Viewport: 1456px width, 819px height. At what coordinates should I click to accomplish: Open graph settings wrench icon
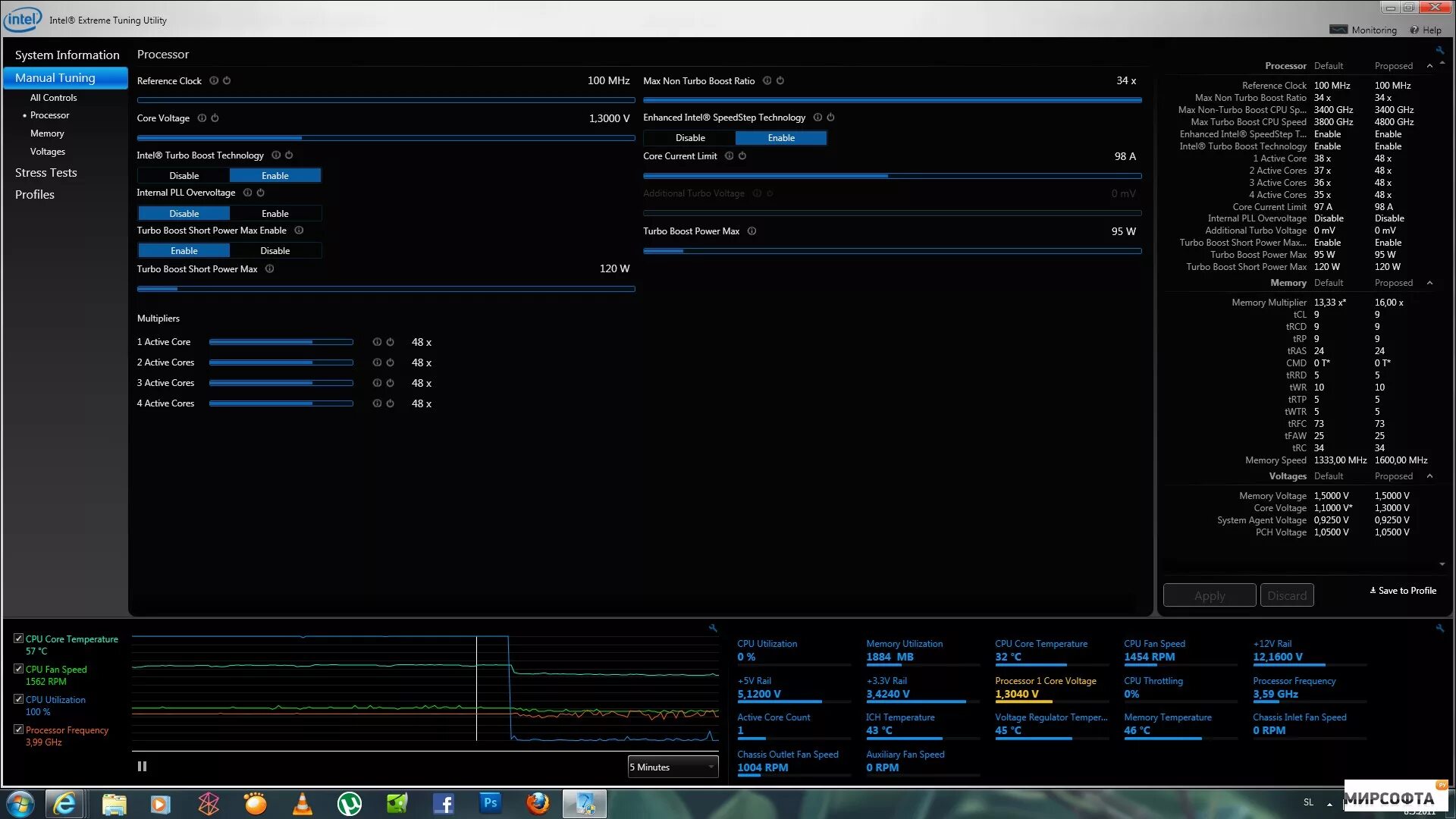[x=713, y=628]
